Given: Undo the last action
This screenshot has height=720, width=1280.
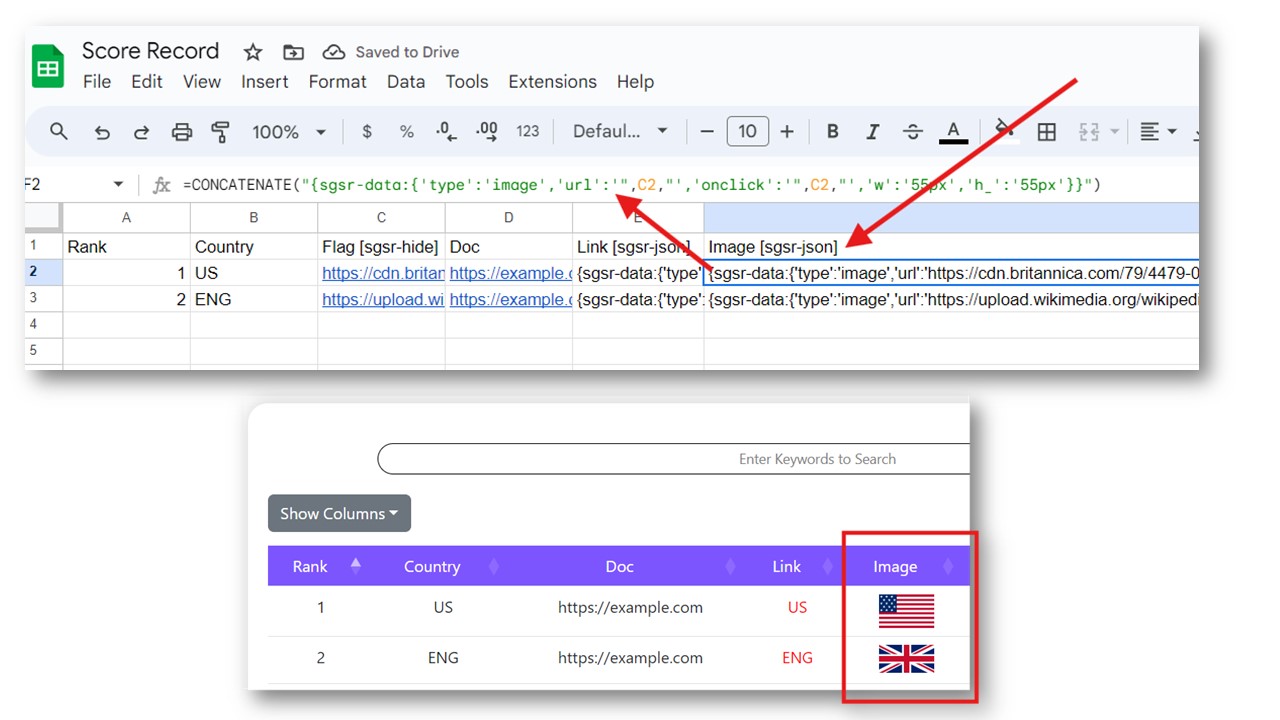Looking at the screenshot, I should coord(102,132).
